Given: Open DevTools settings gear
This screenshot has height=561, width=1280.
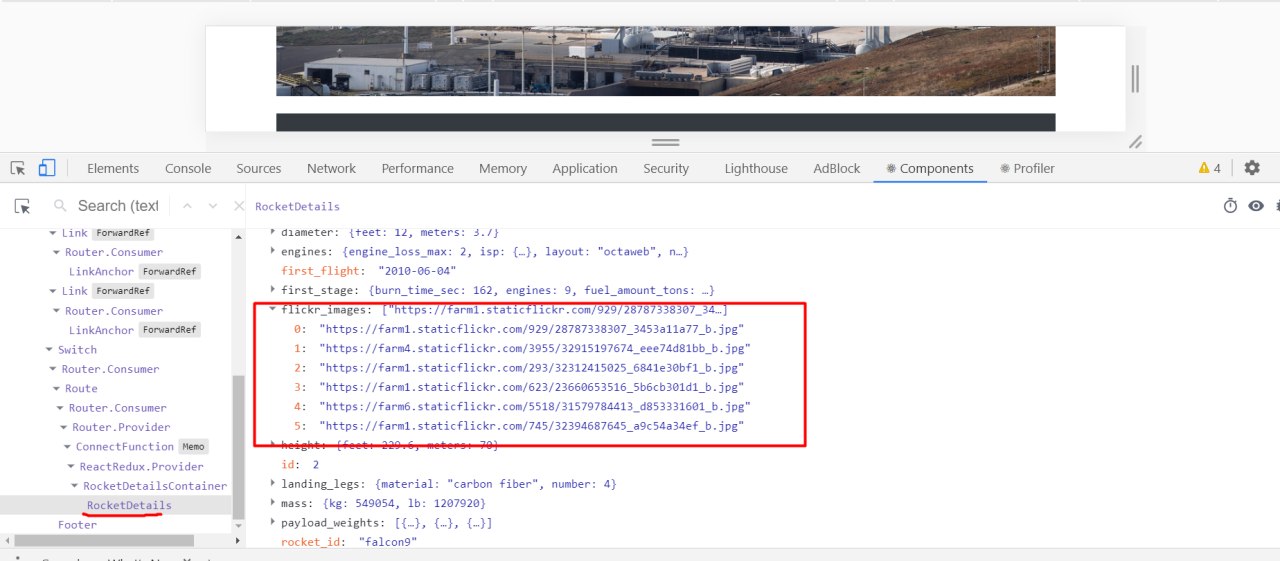Looking at the screenshot, I should 1252,168.
